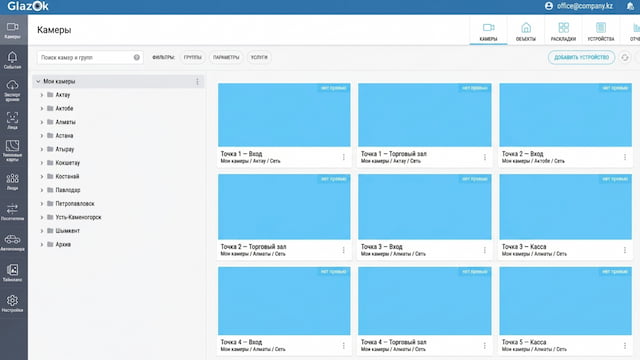Open the three-dot menu for Точка 4 – Торговый зал
Image resolution: width=640 pixels, height=360 pixels.
click(485, 346)
